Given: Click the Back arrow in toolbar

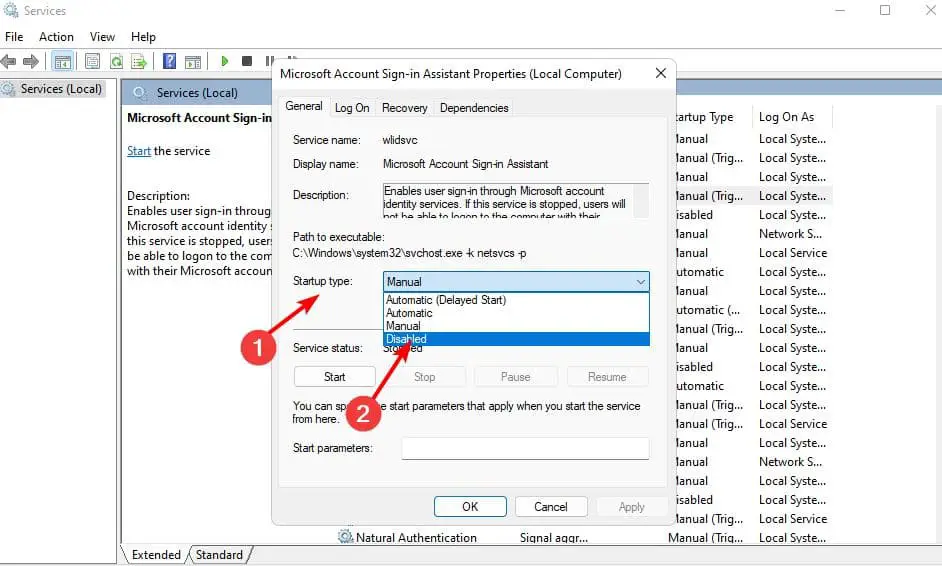Looking at the screenshot, I should pos(8,61).
